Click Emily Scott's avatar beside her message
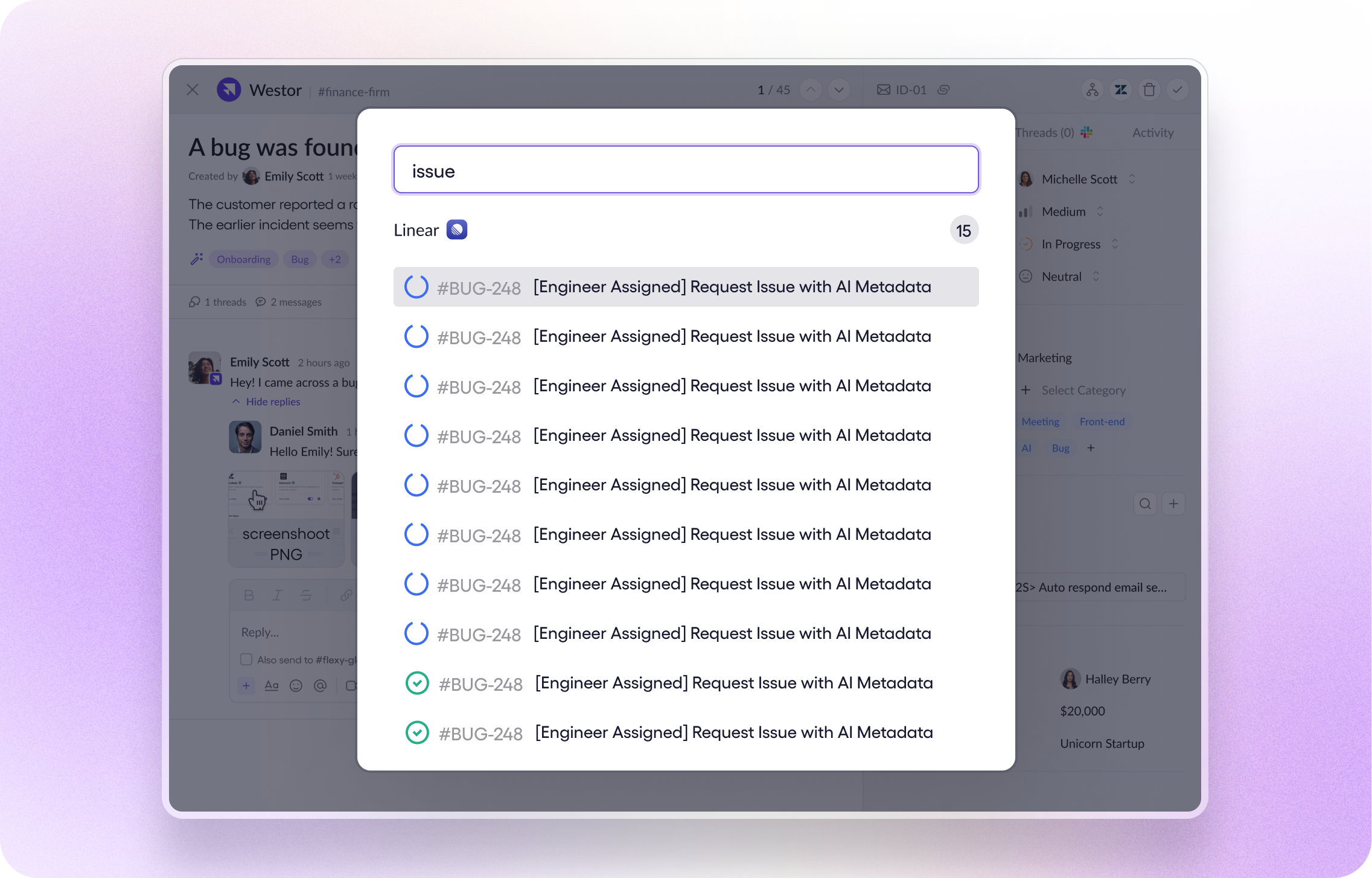Screen dimensions: 1372x878 [205, 368]
